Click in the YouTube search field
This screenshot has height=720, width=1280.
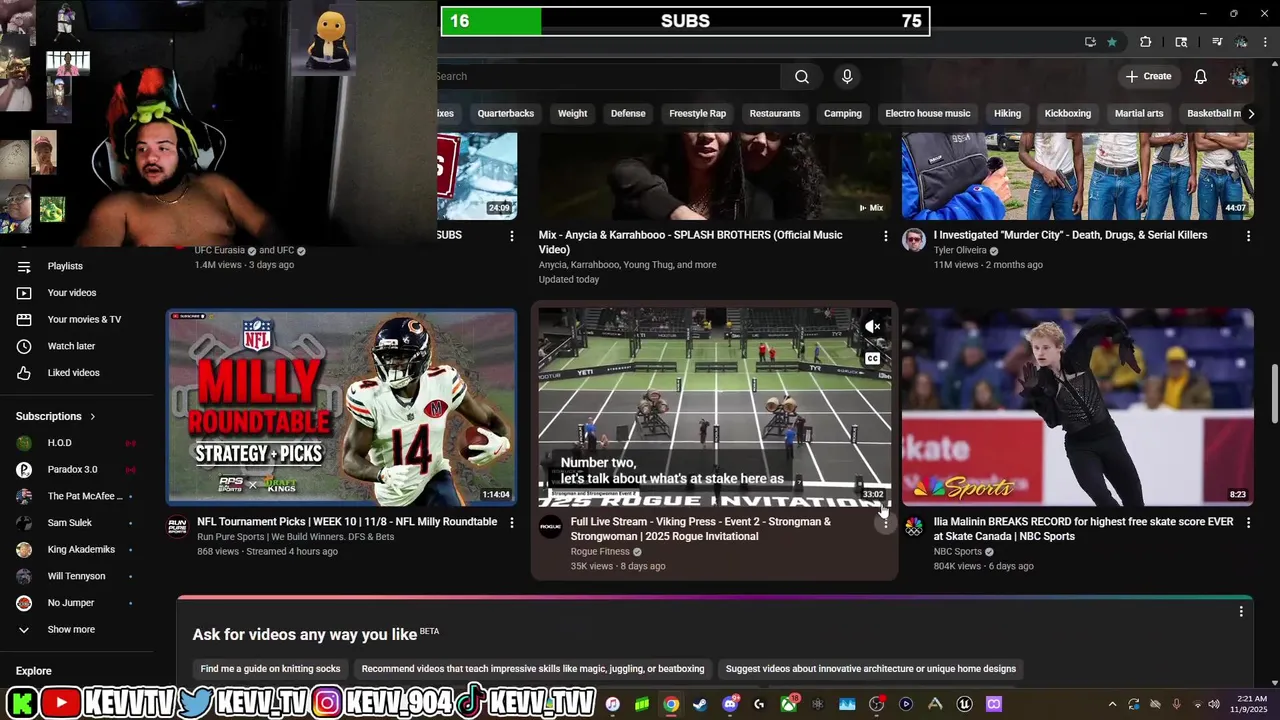[608, 77]
